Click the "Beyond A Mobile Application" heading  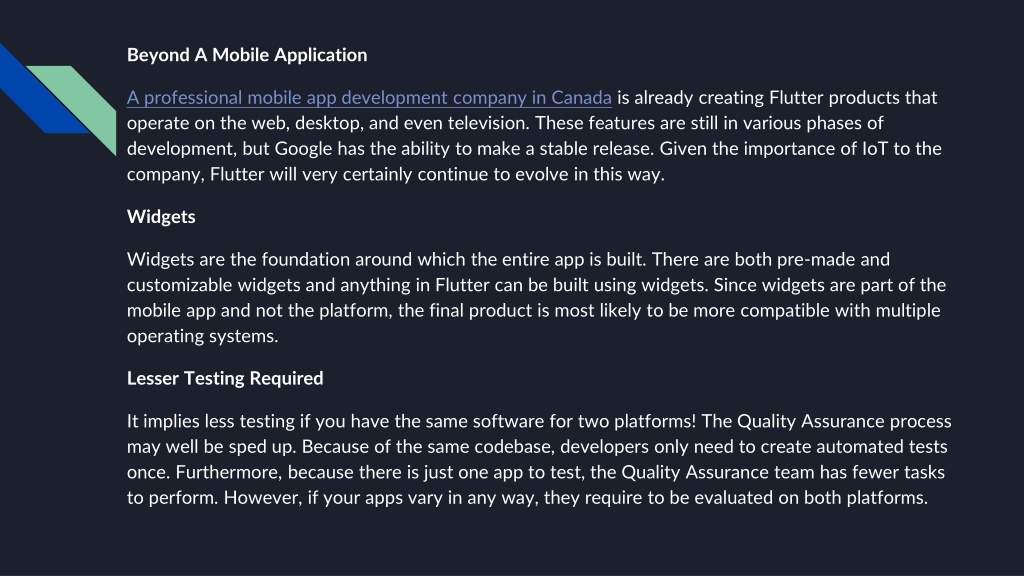click(x=247, y=55)
